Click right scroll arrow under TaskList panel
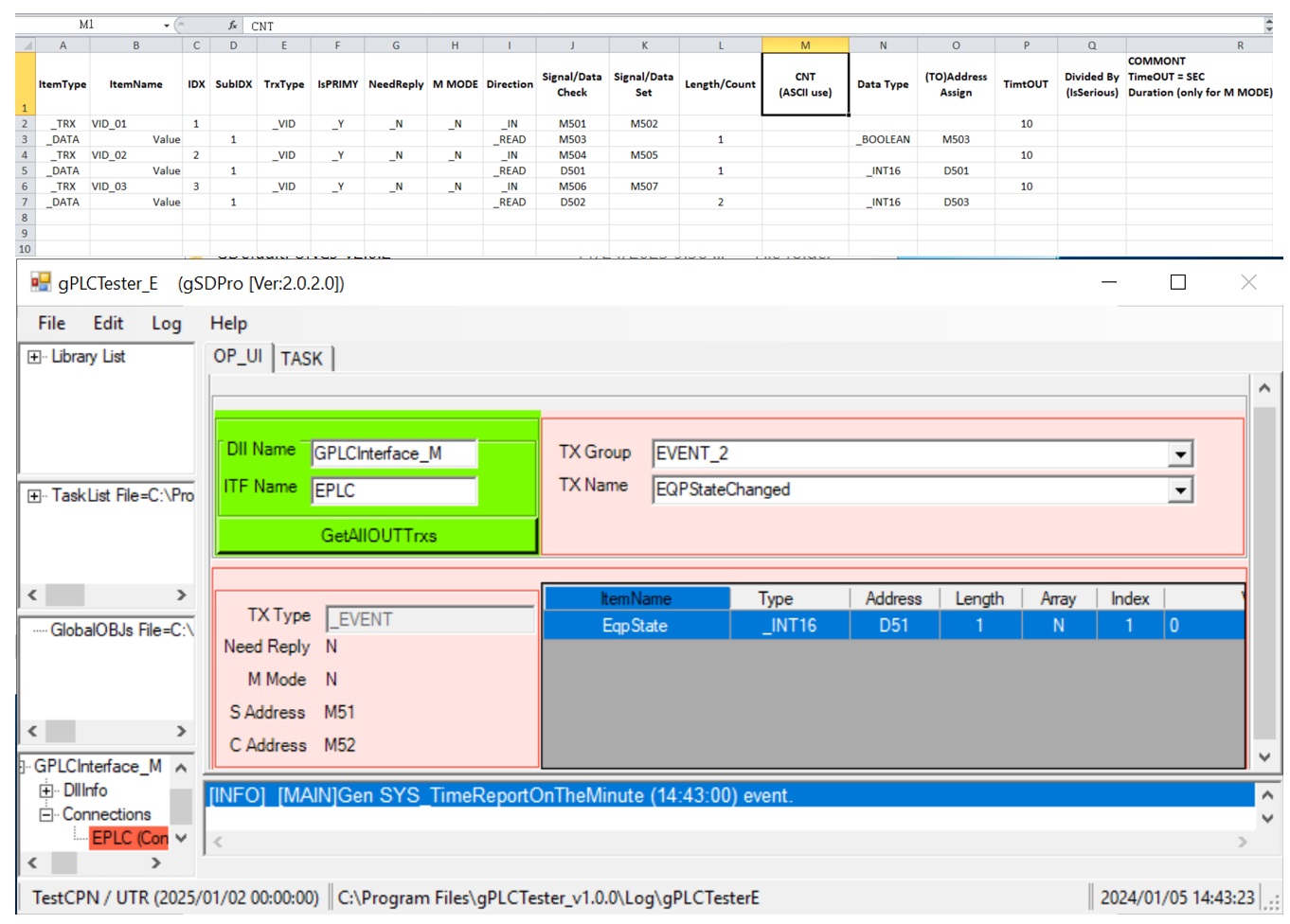Image resolution: width=1290 pixels, height=924 pixels. coord(182,595)
